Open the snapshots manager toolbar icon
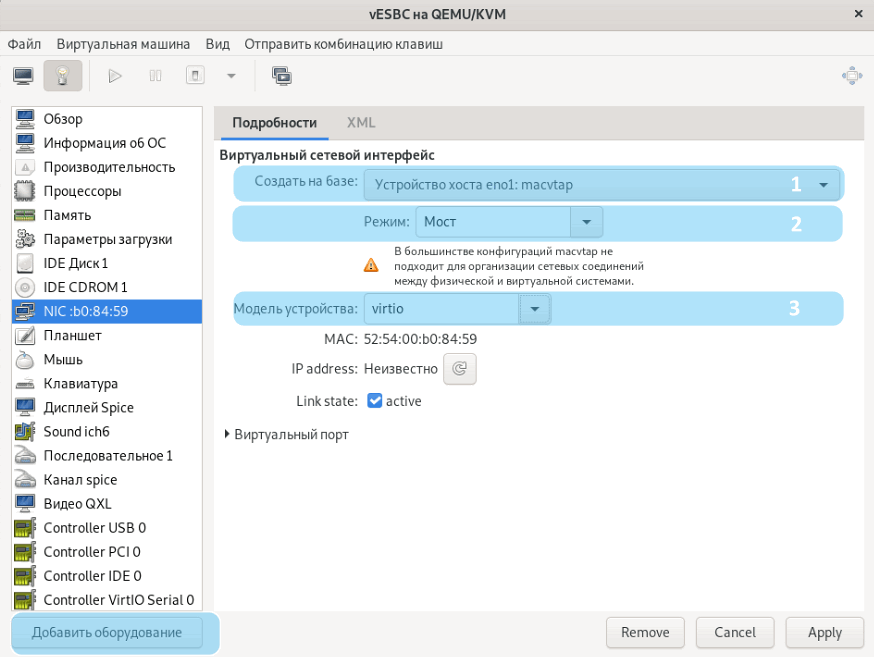This screenshot has width=874, height=657. (281, 75)
